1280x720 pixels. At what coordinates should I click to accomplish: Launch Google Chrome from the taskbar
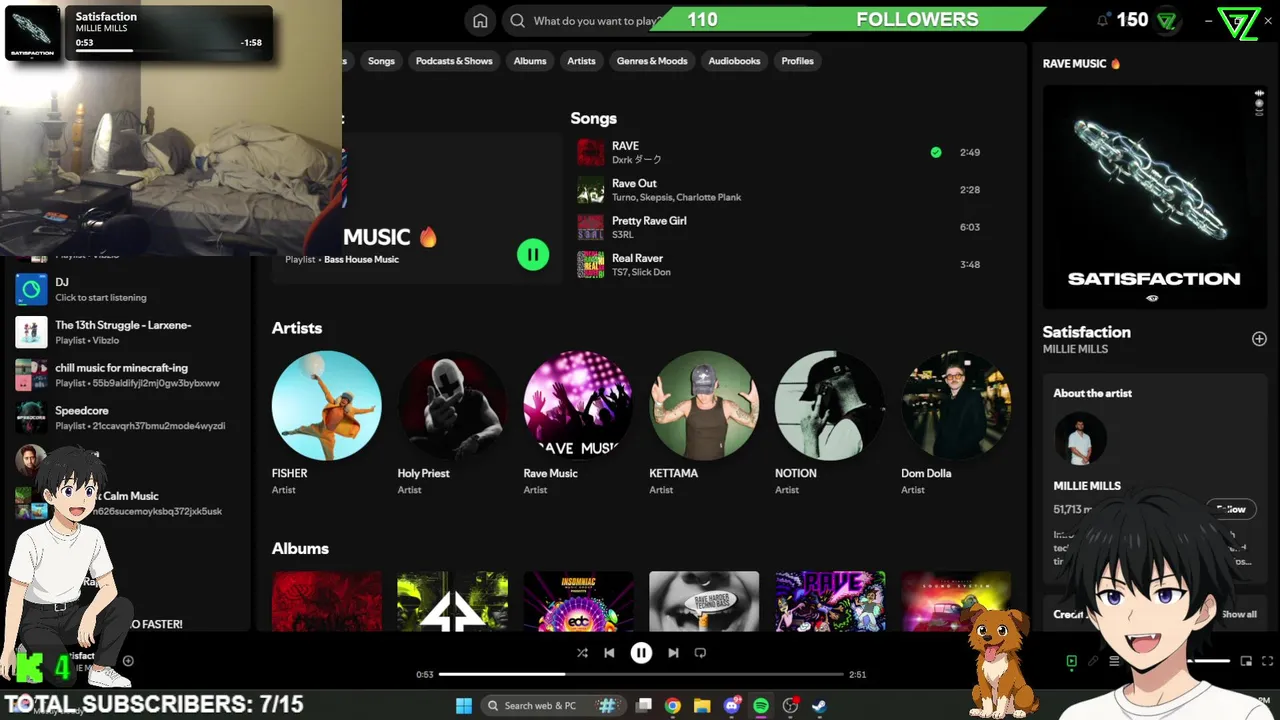(x=673, y=706)
